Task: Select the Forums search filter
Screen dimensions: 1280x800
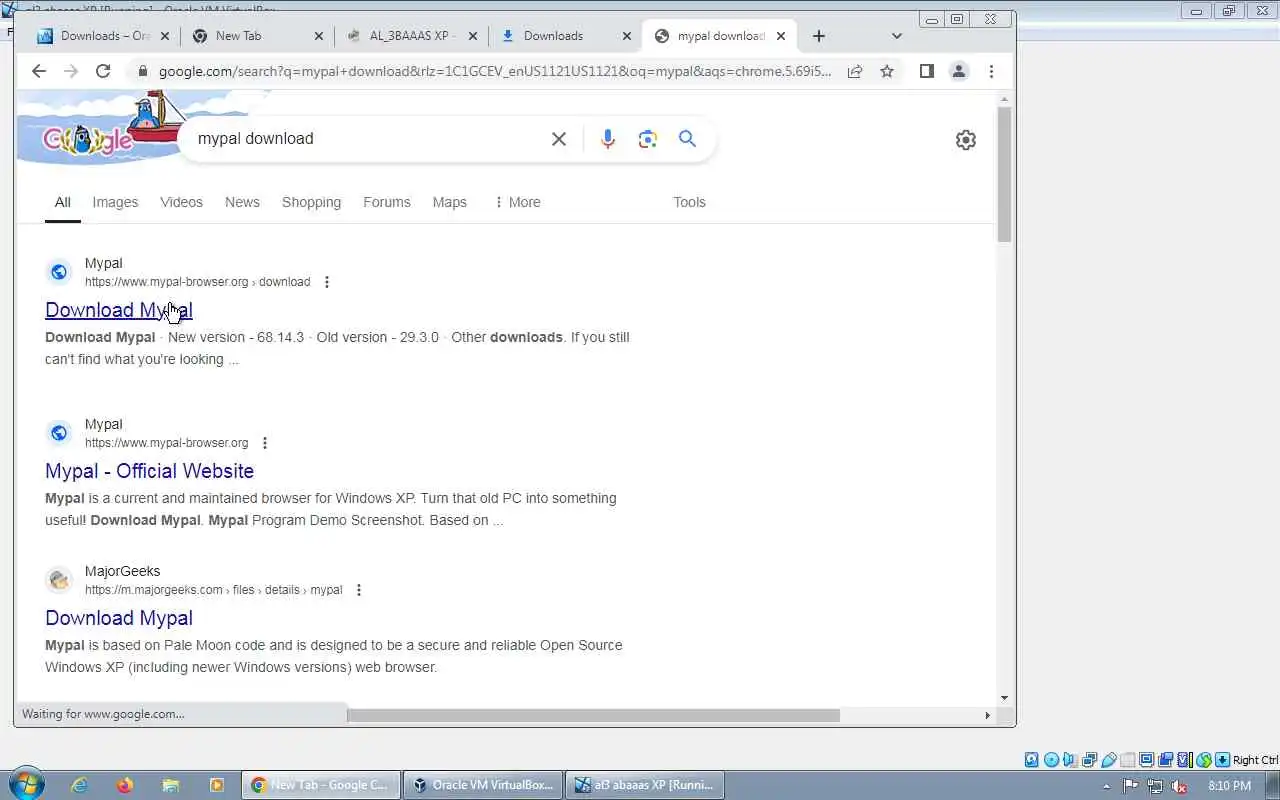Action: pyautogui.click(x=387, y=202)
